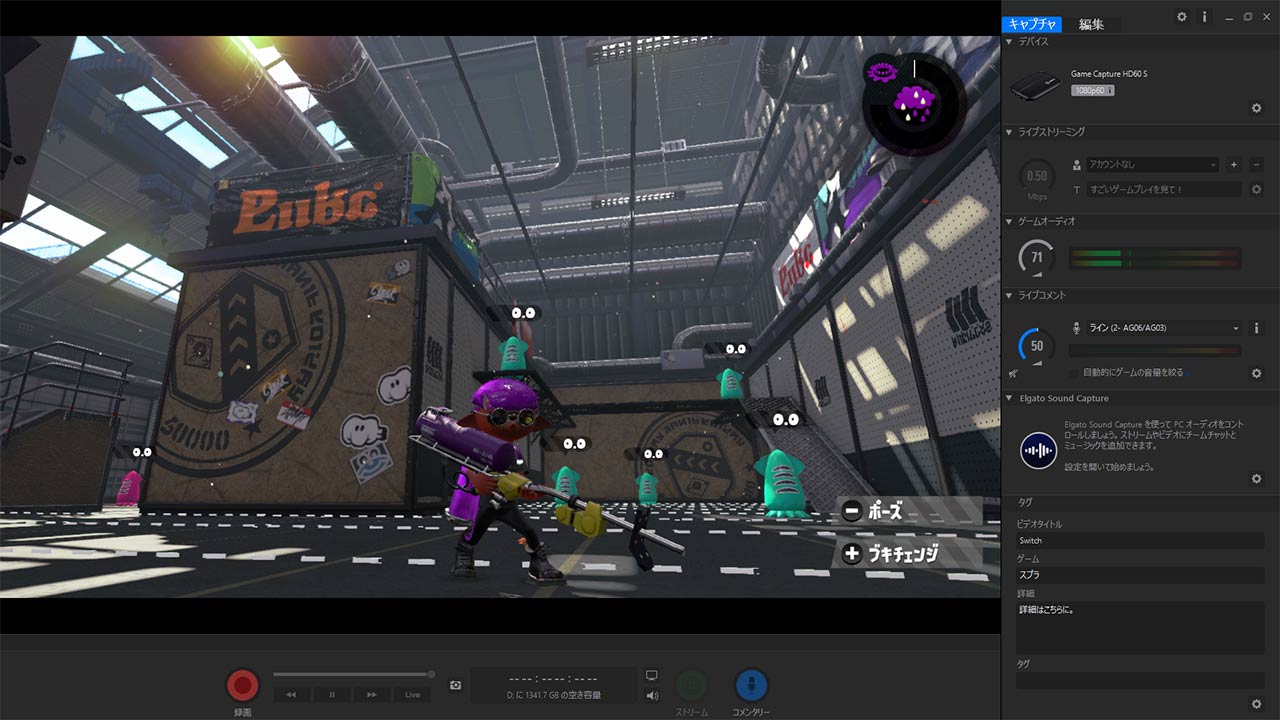Open live streaming settings gear
Image resolution: width=1280 pixels, height=720 pixels.
(x=1257, y=189)
